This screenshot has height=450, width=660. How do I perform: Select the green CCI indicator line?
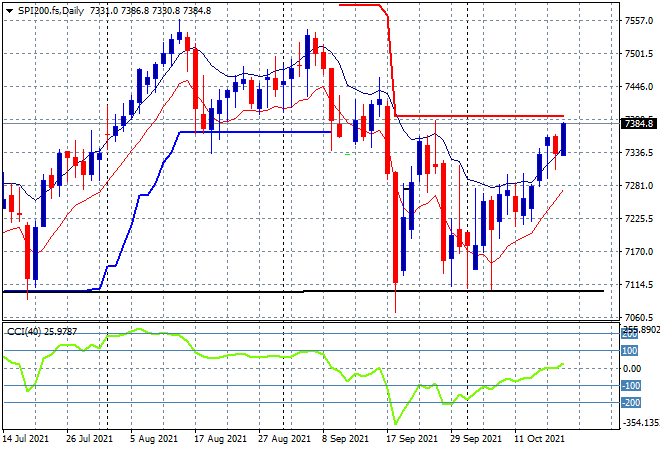tap(283, 356)
